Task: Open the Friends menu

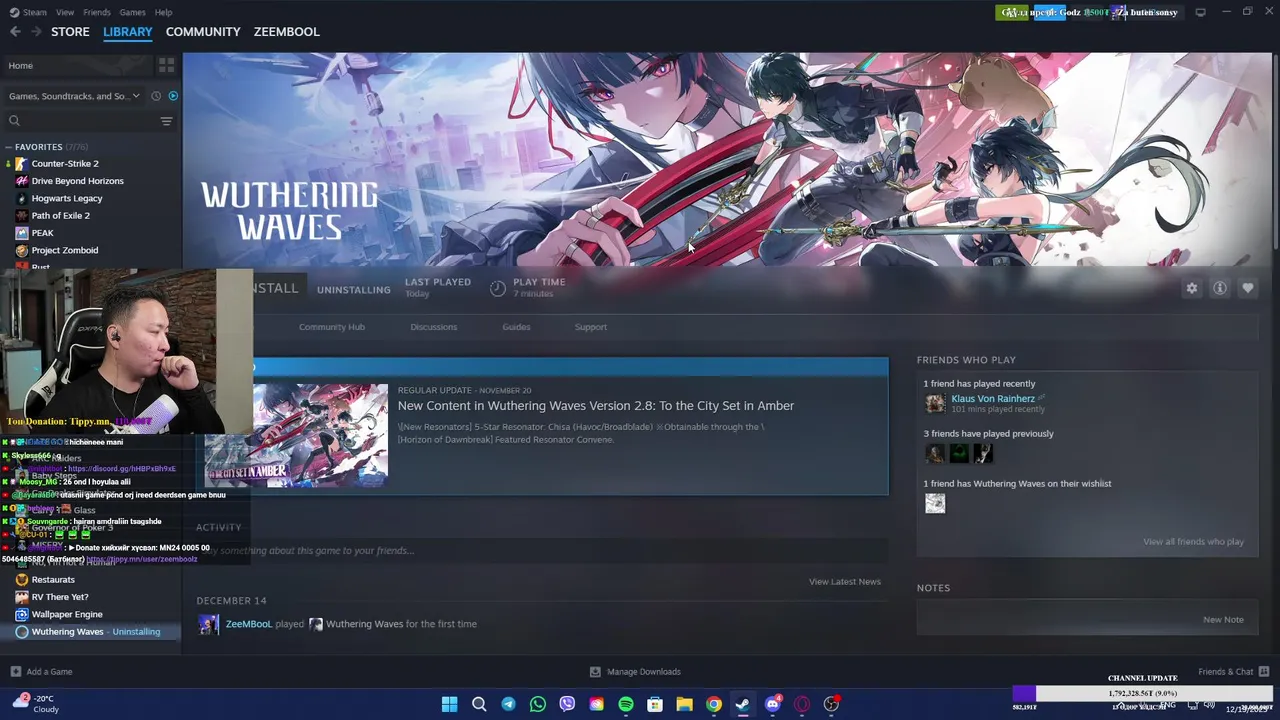Action: click(x=97, y=12)
